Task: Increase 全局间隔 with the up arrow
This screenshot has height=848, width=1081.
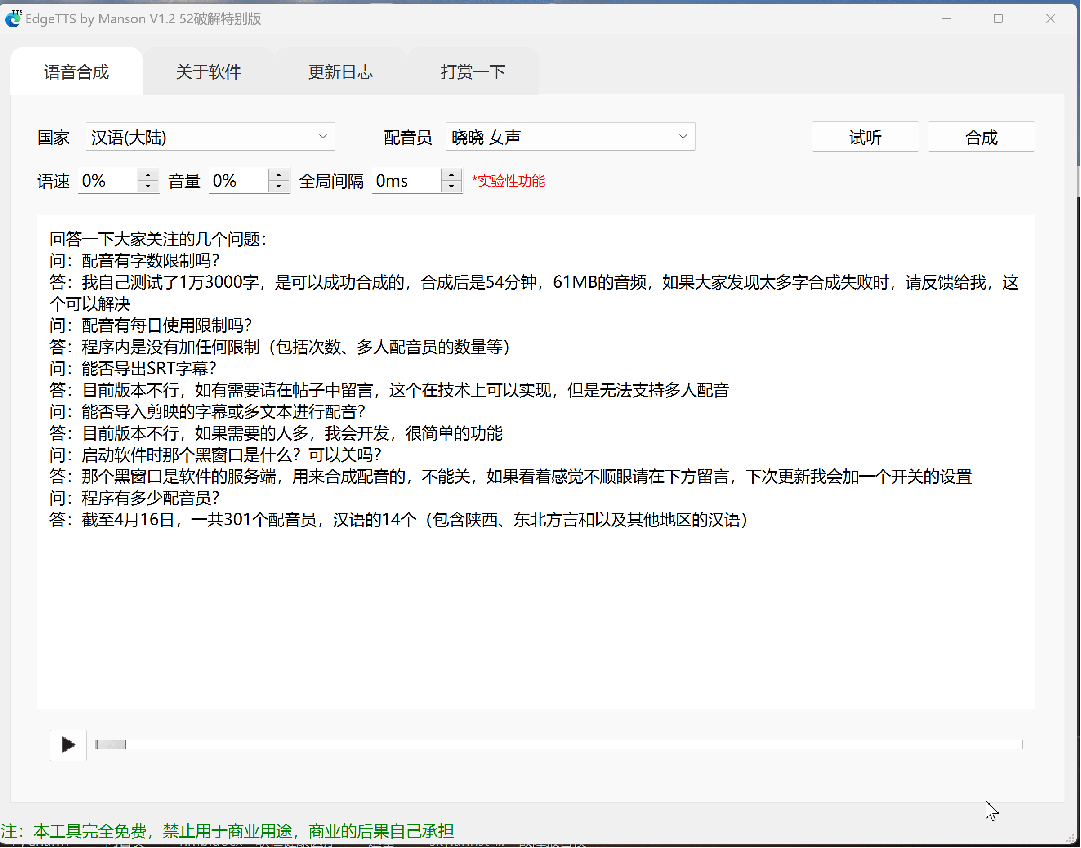Action: [452, 175]
